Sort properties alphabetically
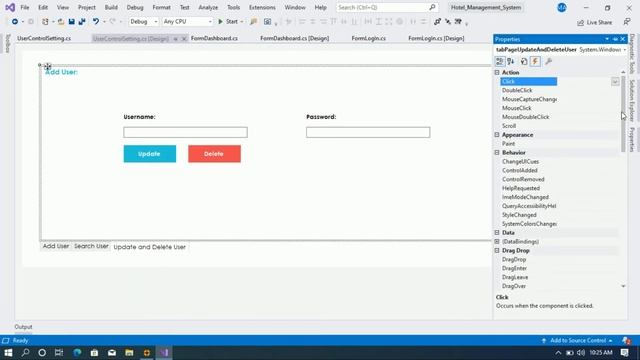Viewport: 640px width, 360px height. click(511, 61)
